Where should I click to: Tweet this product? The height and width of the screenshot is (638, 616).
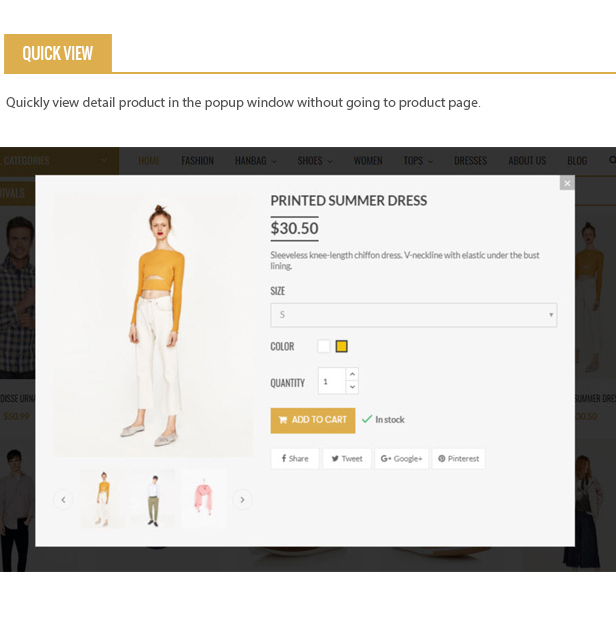[x=347, y=459]
